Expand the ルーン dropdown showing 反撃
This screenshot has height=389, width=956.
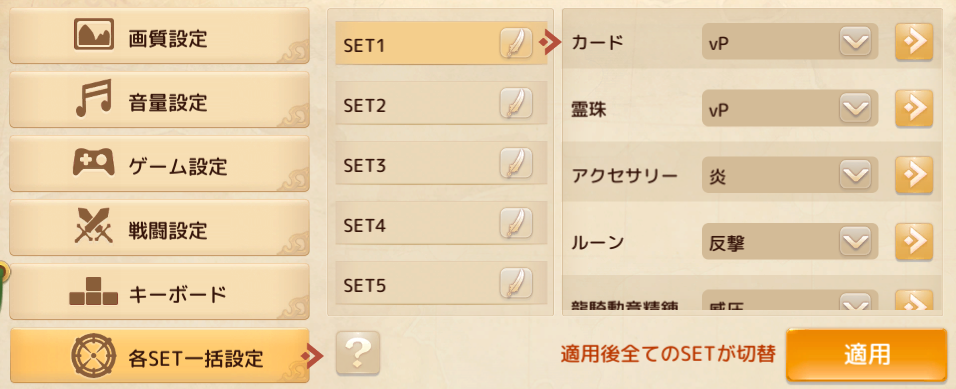pos(790,241)
